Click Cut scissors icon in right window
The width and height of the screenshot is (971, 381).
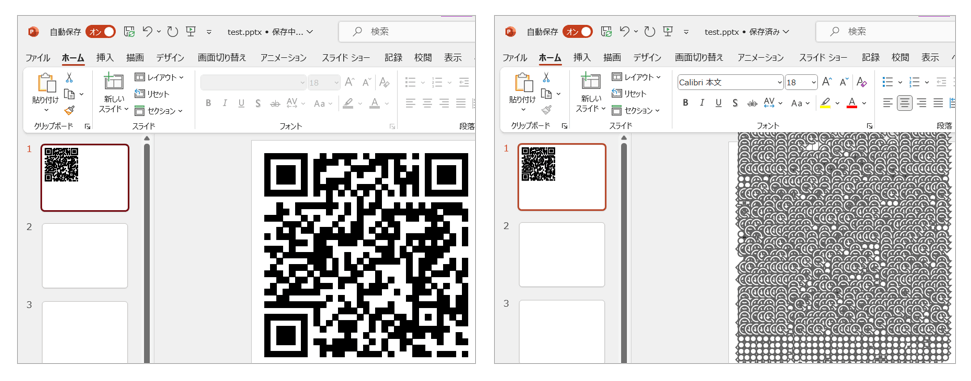(x=546, y=78)
